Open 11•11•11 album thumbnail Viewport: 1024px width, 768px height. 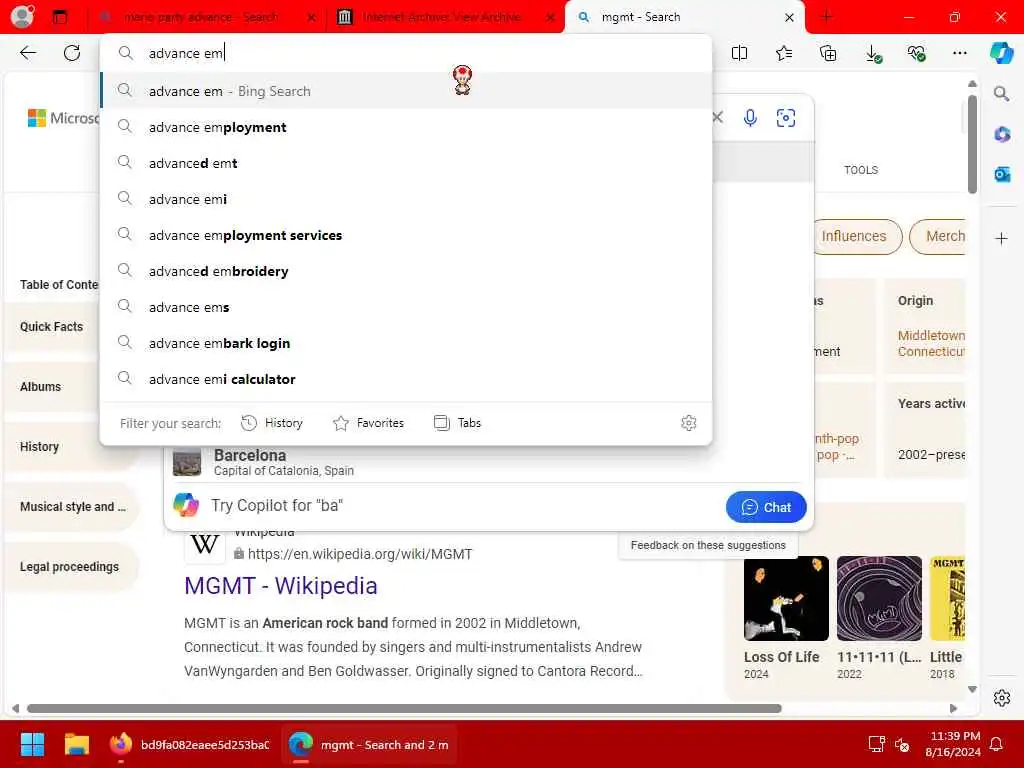879,598
